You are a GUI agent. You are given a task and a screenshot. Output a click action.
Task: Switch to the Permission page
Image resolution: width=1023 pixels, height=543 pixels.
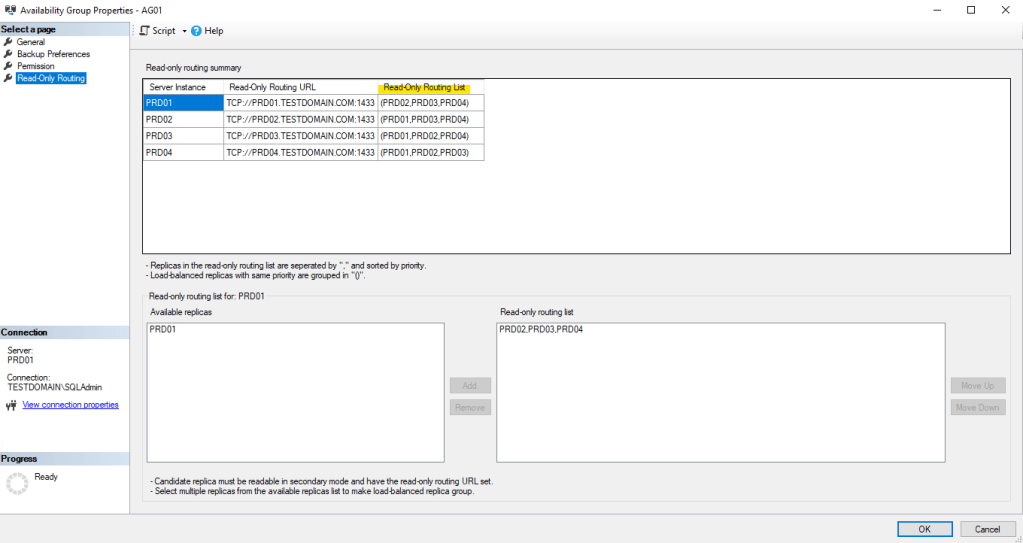click(36, 66)
